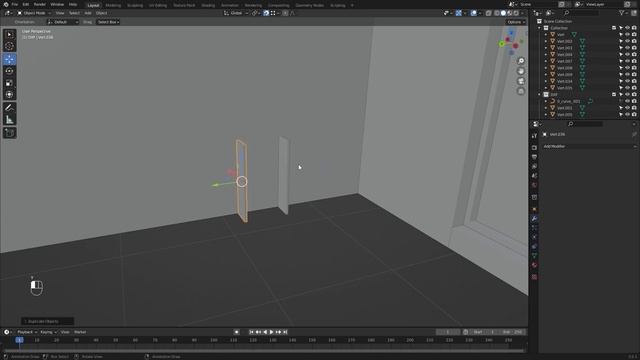Image resolution: width=640 pixels, height=360 pixels.
Task: Open Render properties tab
Action: point(534,147)
